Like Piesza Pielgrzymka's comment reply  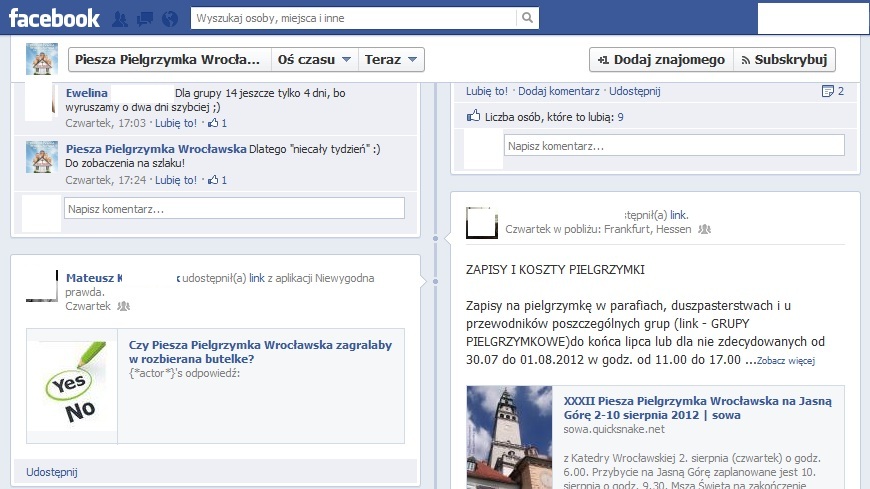point(176,180)
